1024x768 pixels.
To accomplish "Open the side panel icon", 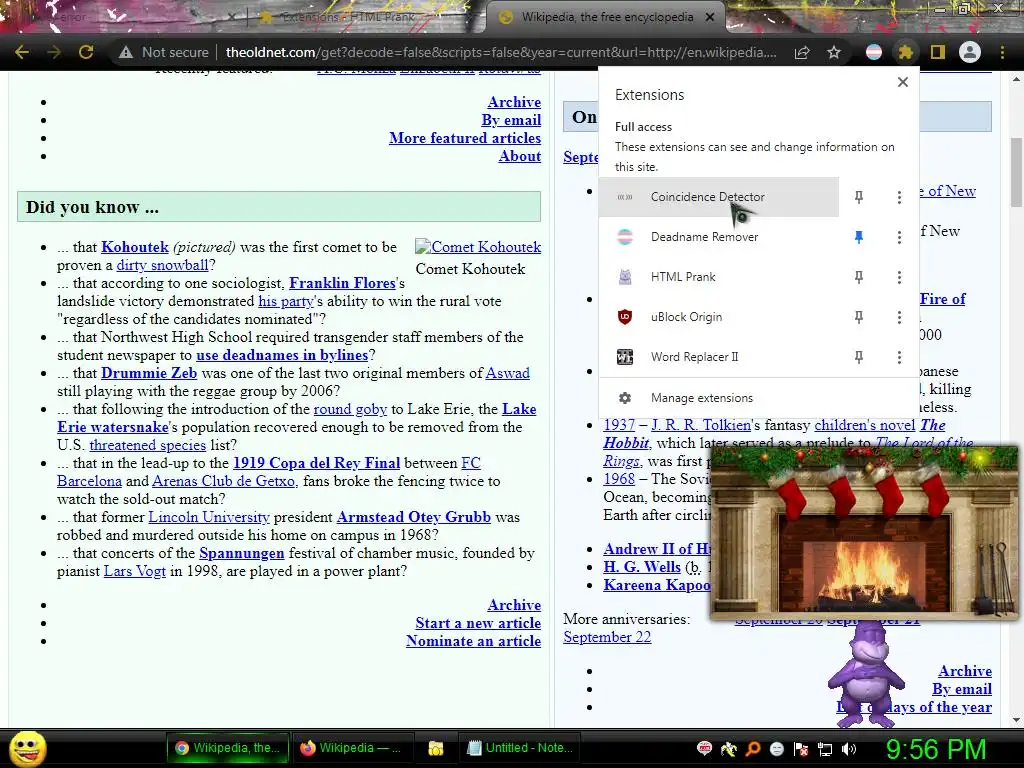I will pyautogui.click(x=938, y=52).
